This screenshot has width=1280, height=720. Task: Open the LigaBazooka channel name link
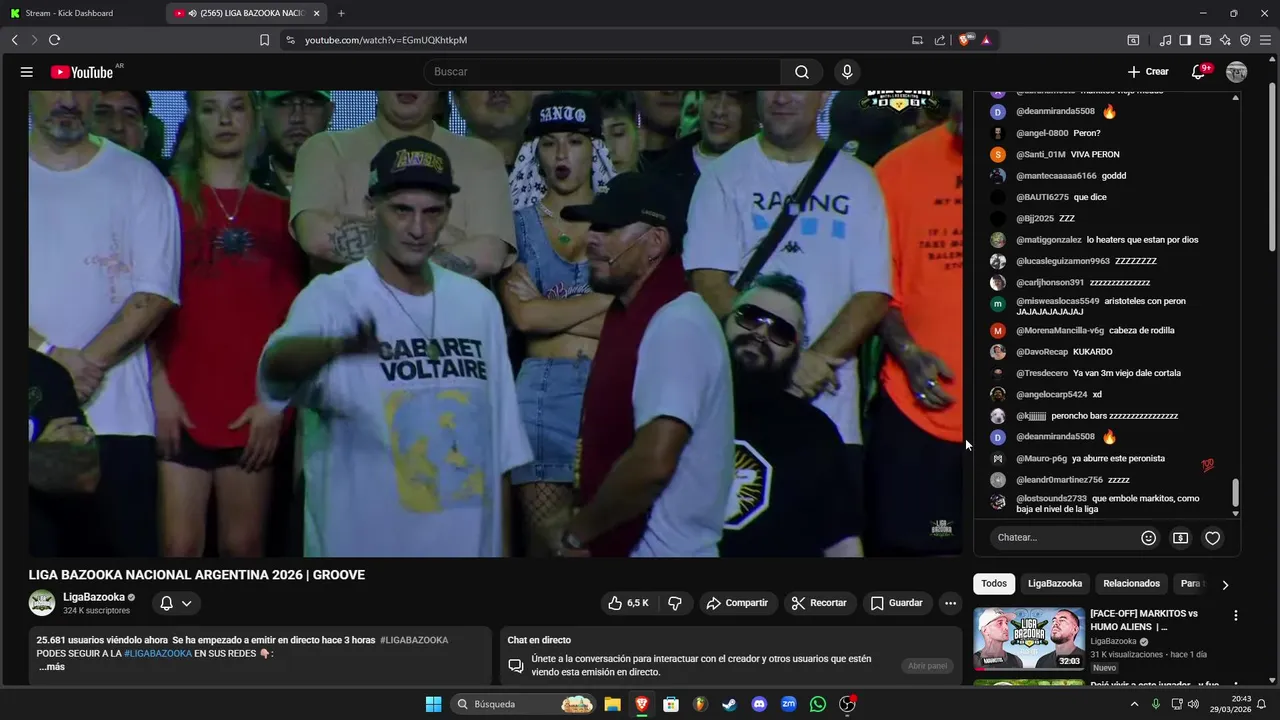94,597
